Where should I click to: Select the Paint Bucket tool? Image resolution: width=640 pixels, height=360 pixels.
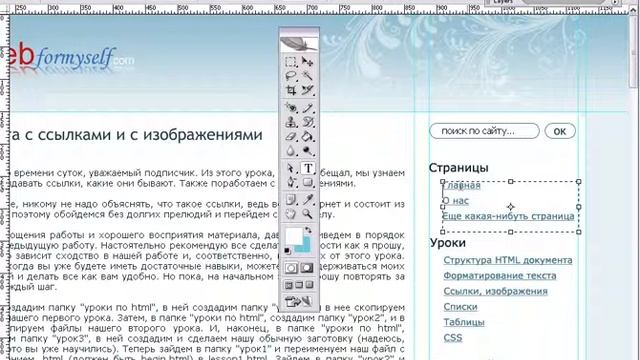308,136
